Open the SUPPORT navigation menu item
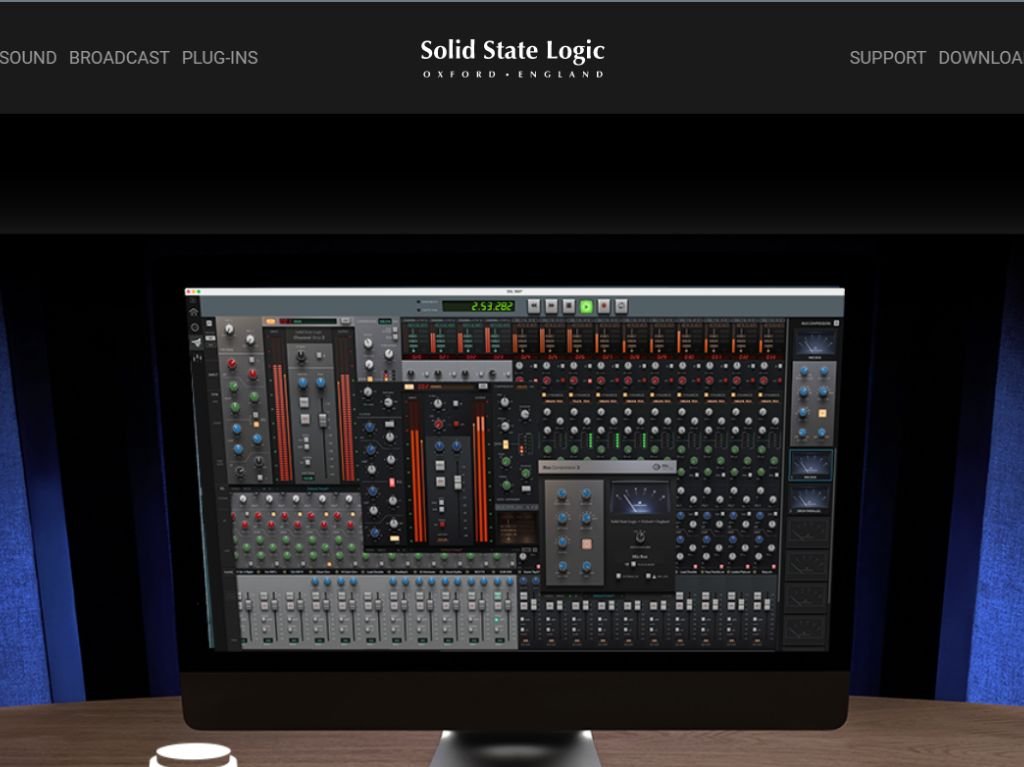The height and width of the screenshot is (767, 1024). pyautogui.click(x=888, y=57)
